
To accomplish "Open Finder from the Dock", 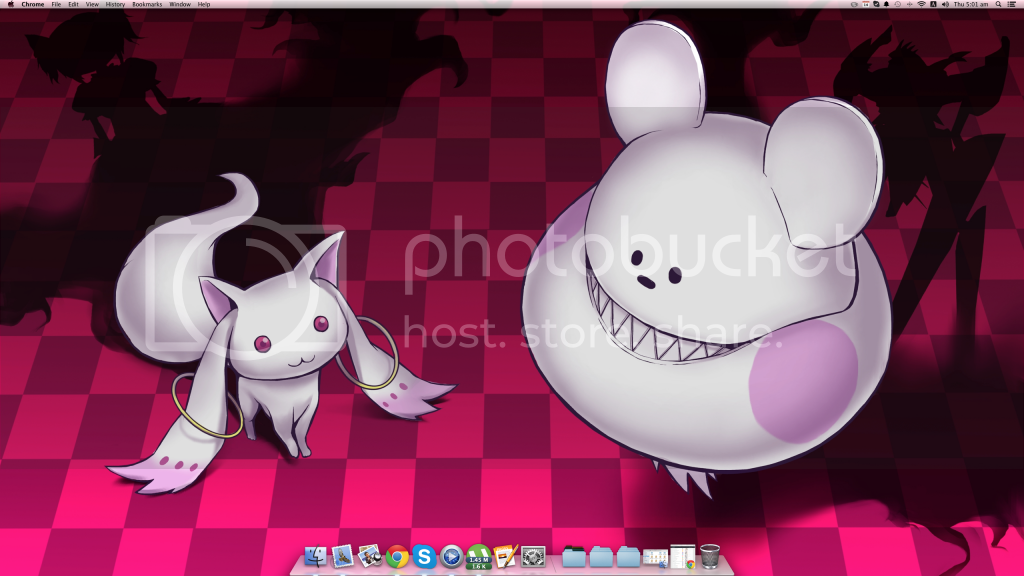I will [316, 556].
